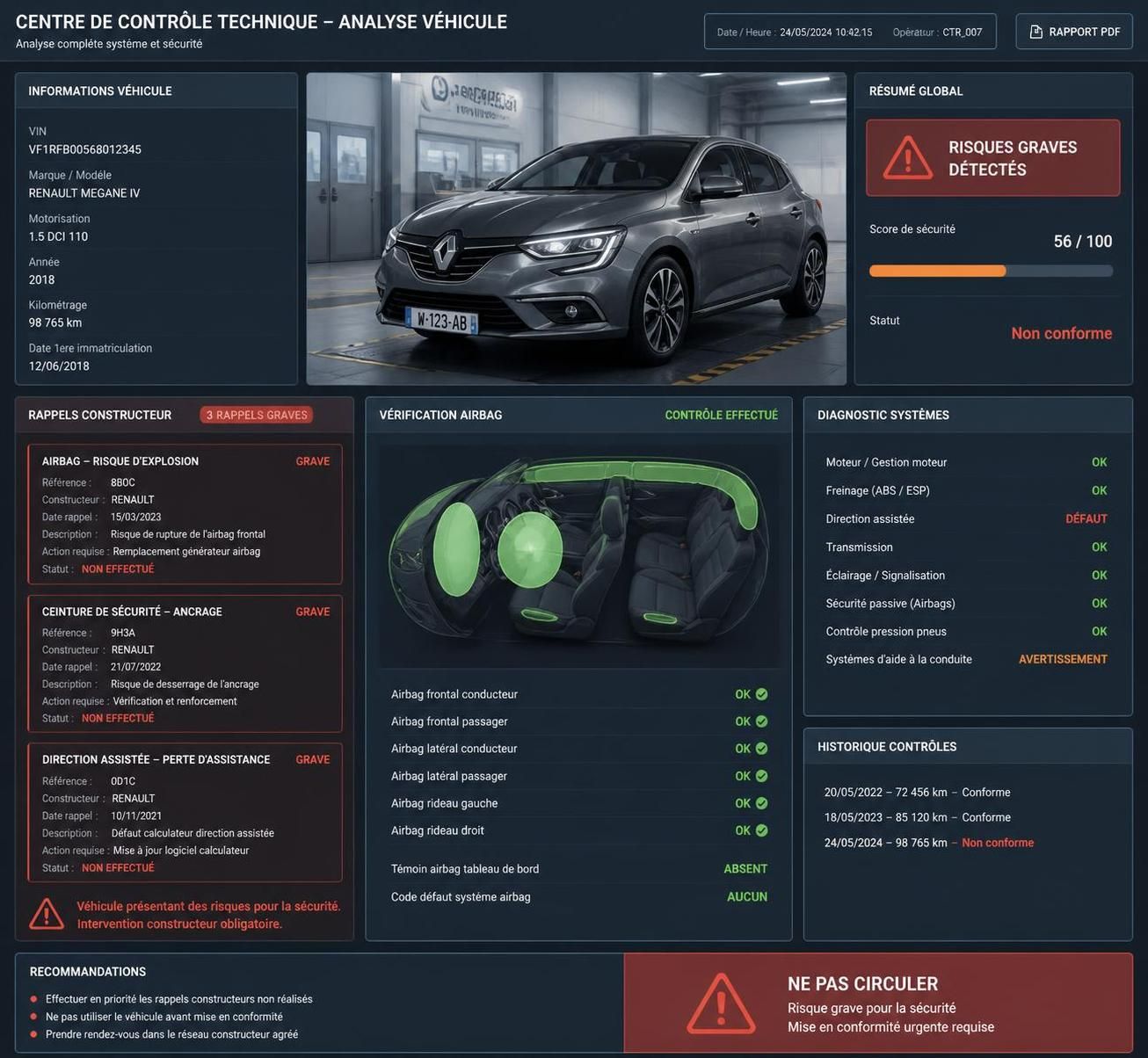
Task: Open the CEINTURE DE SÉCURITÉ – ANCRAGE recall card
Action: 185,663
